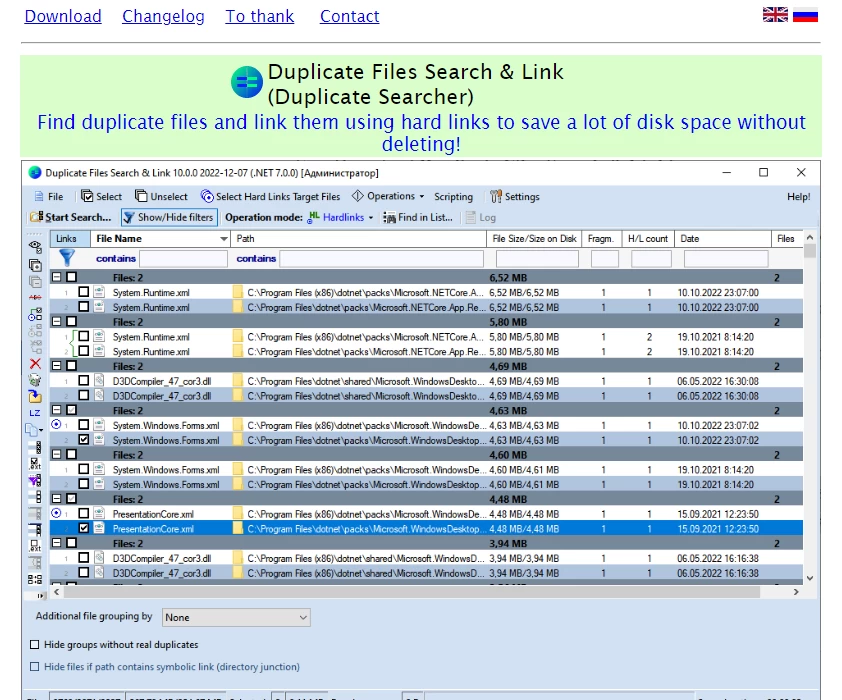Click the uncheck all rows sidebar icon

click(35, 497)
